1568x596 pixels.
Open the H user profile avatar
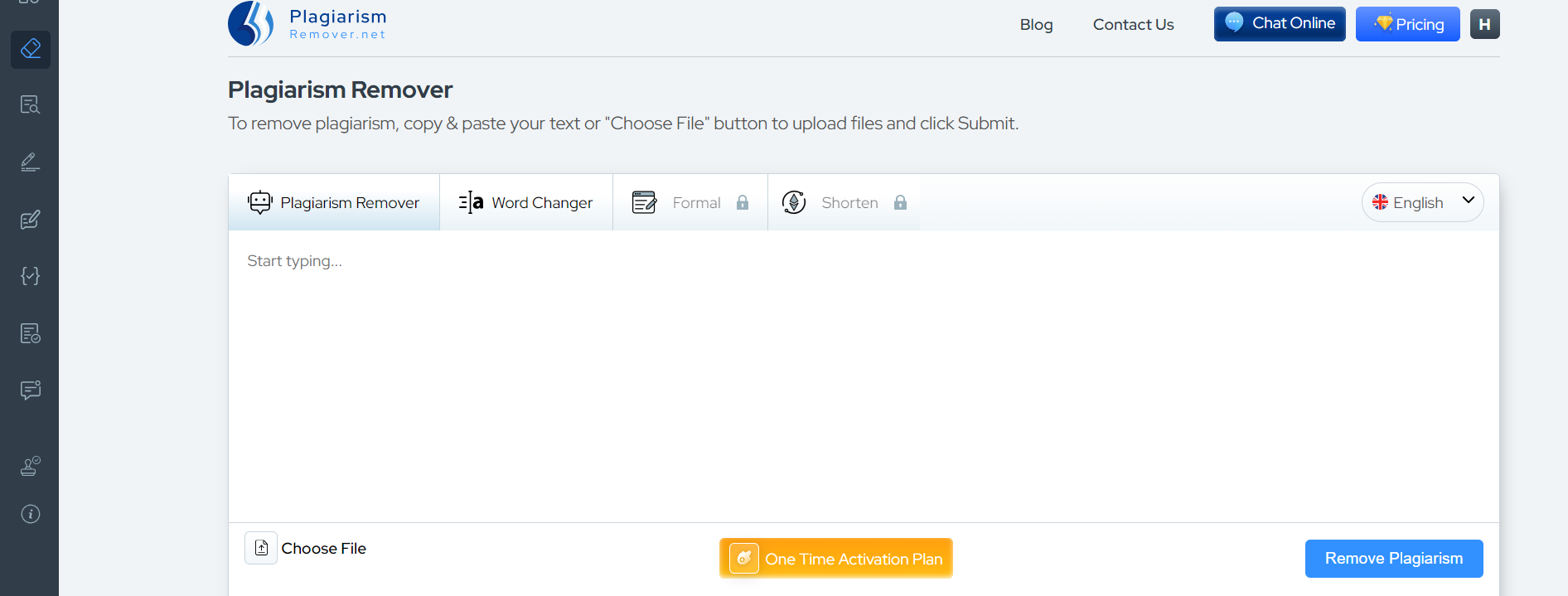pyautogui.click(x=1484, y=24)
